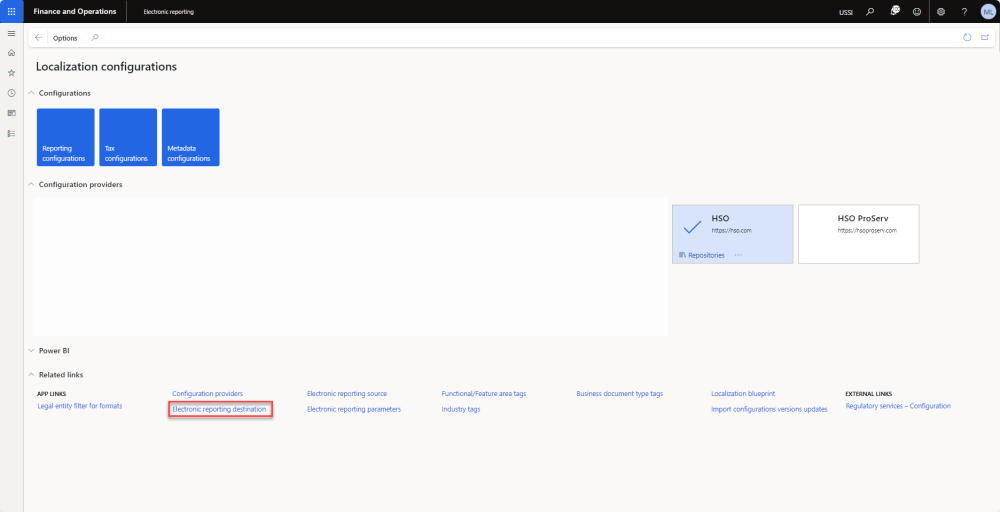Open Business document type tags link
1000x512 pixels.
click(x=620, y=394)
